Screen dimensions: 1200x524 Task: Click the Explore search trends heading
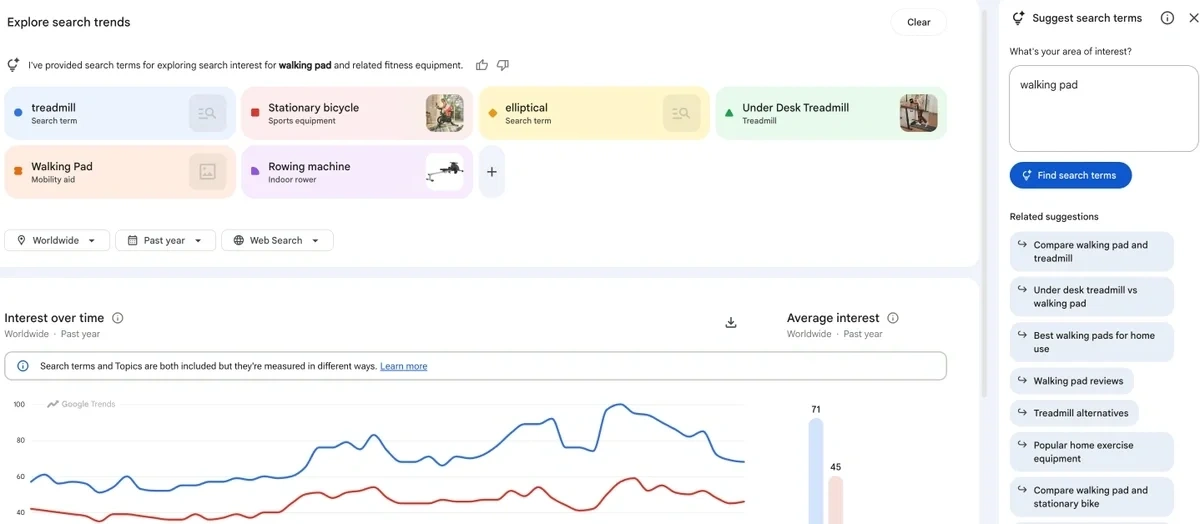[x=69, y=22]
